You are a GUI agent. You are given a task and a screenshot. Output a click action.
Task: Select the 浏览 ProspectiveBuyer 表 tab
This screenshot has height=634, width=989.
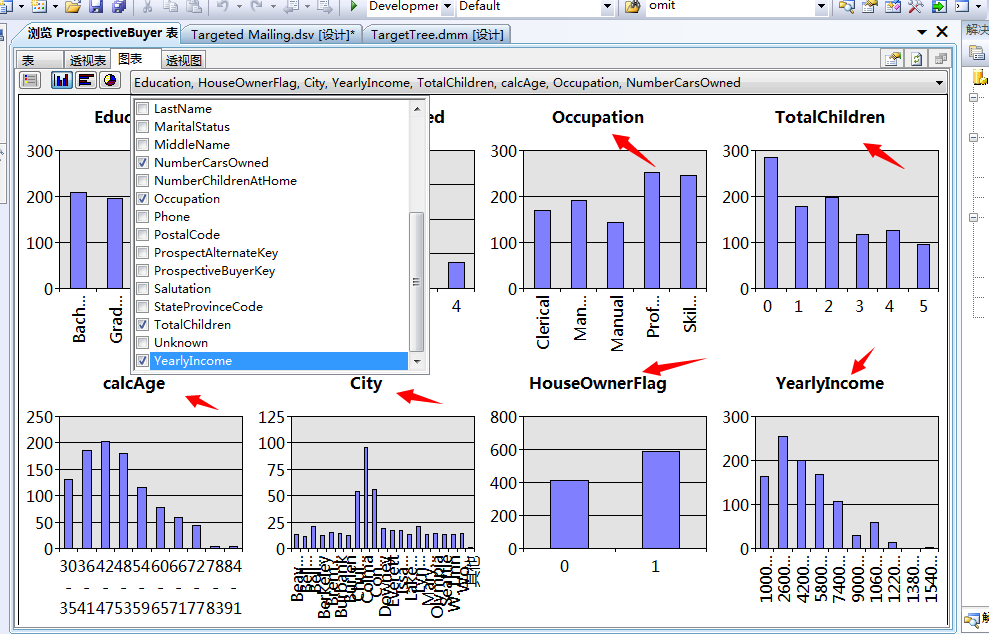click(101, 33)
